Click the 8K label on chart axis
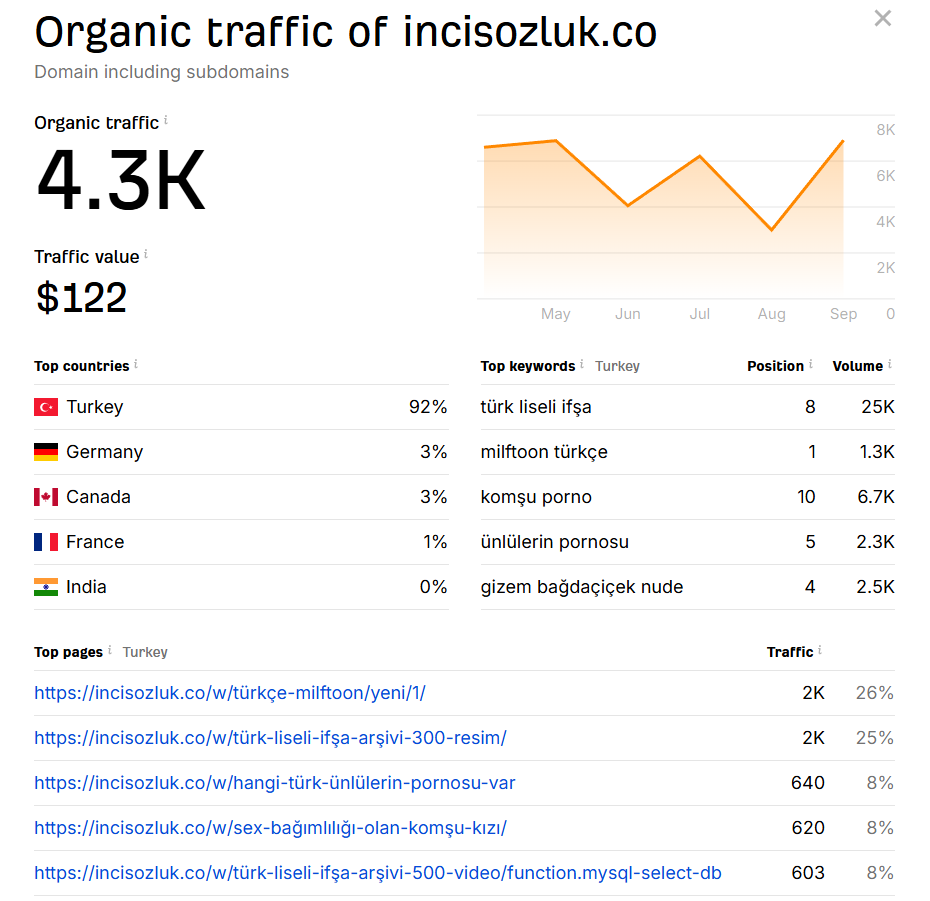This screenshot has height=901, width=930. [x=886, y=130]
